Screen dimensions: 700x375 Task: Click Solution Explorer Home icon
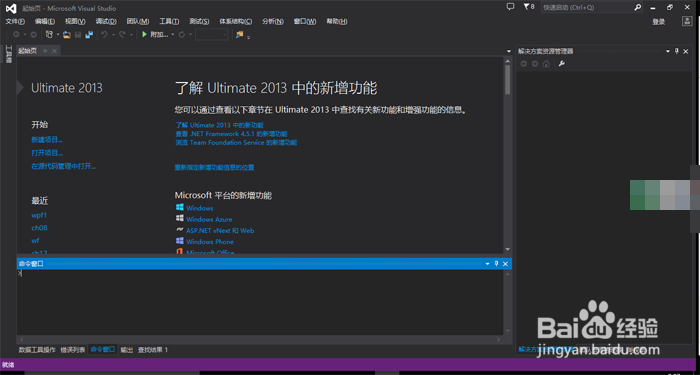(546, 64)
